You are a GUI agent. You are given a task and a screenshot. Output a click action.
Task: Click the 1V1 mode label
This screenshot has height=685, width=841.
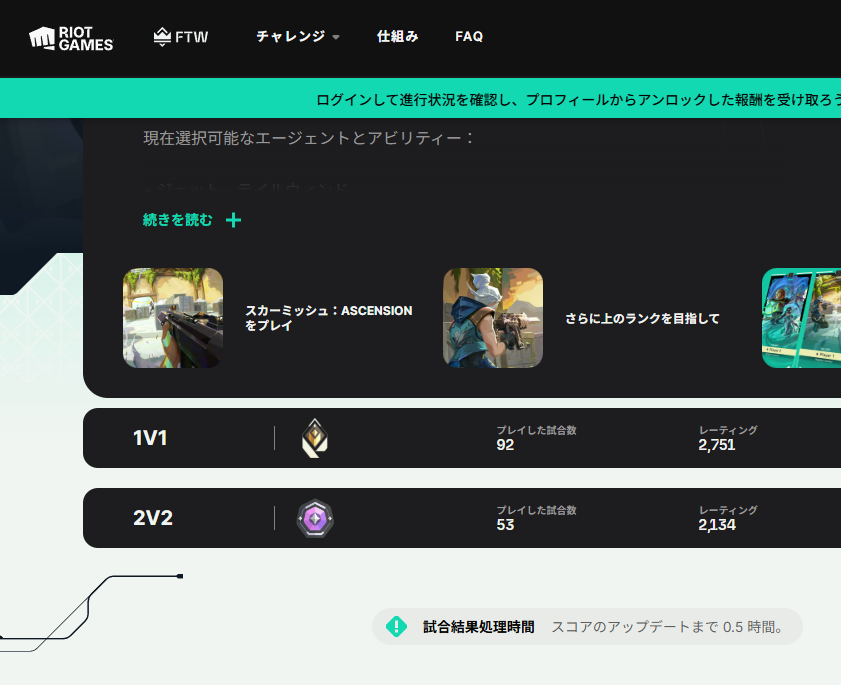pyautogui.click(x=150, y=438)
